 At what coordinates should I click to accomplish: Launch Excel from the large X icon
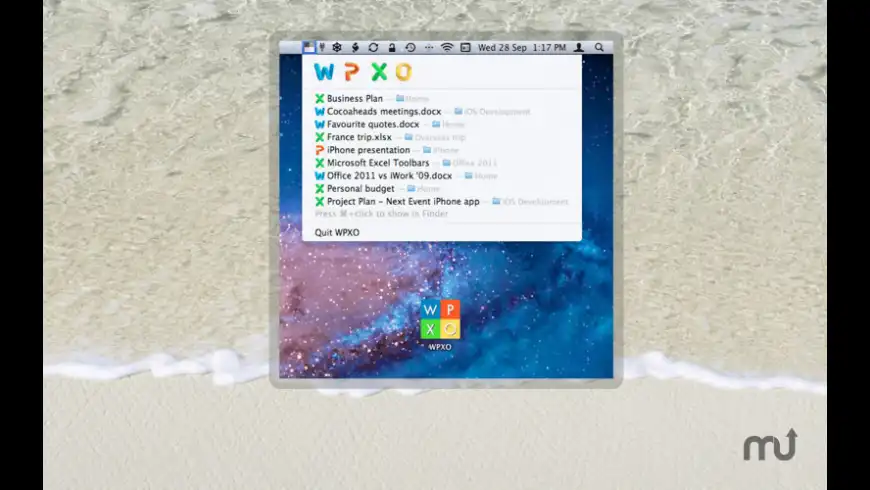click(x=379, y=72)
